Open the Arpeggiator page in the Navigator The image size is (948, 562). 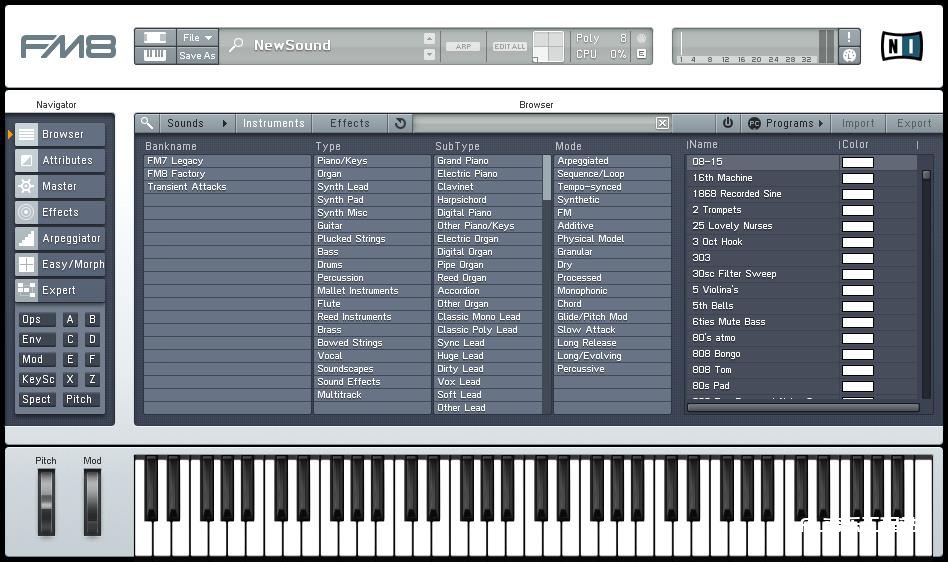tap(59, 238)
